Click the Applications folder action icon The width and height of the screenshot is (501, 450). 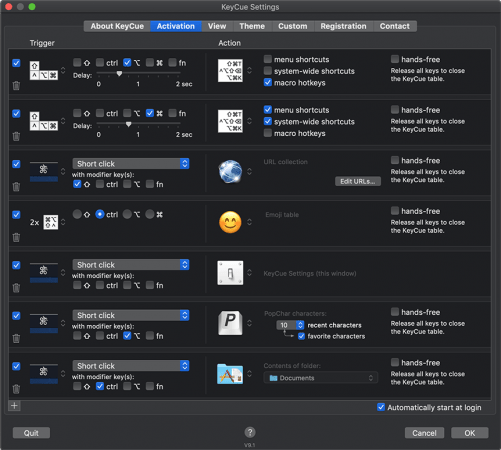[x=230, y=374]
